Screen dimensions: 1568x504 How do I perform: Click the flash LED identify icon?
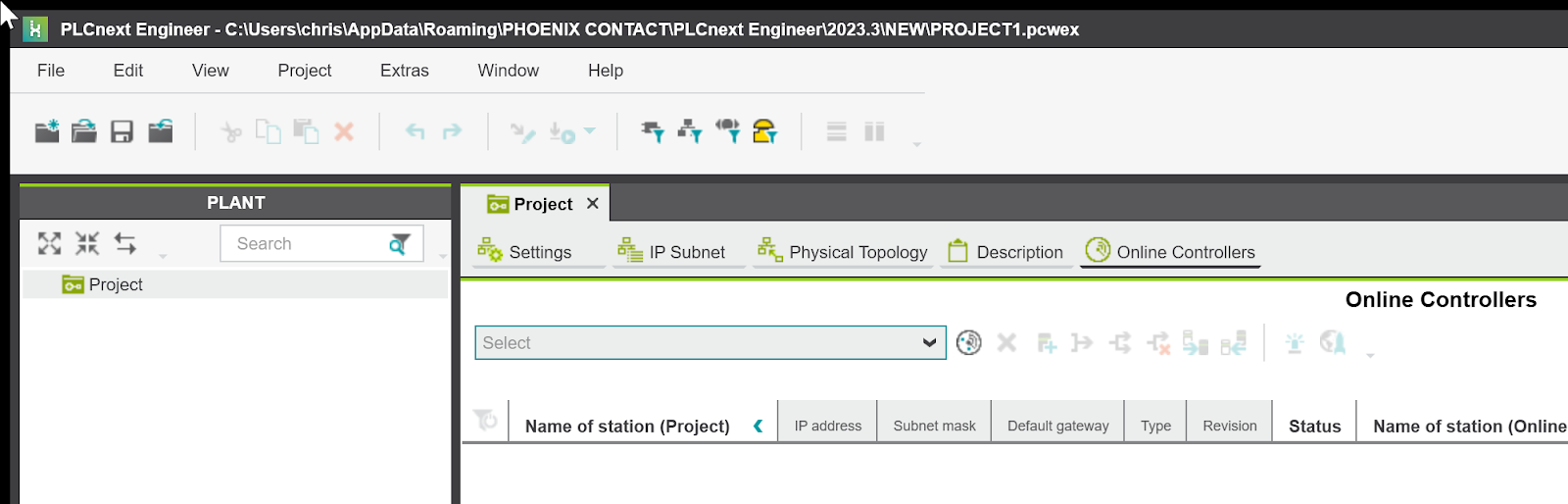[1295, 342]
